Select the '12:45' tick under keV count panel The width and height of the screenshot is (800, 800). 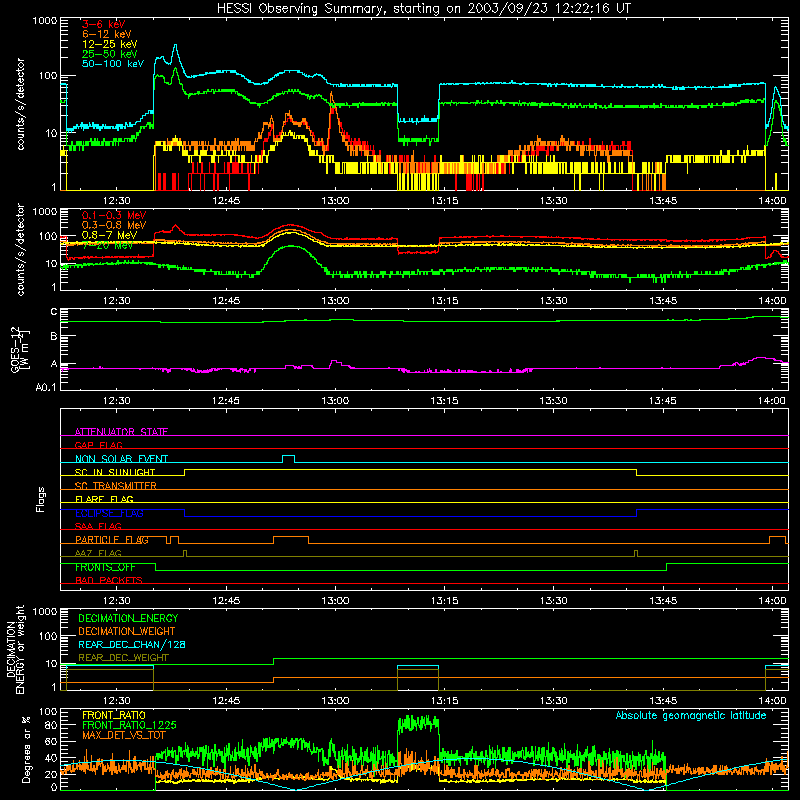[x=226, y=201]
